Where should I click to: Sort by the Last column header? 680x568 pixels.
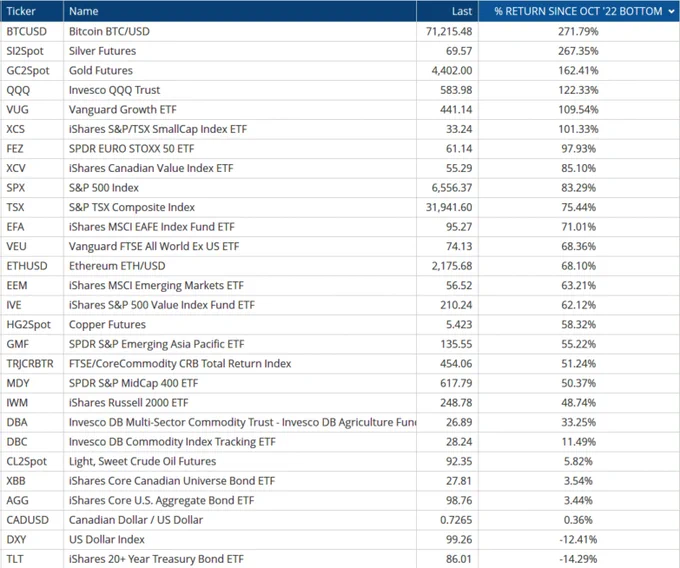(x=447, y=11)
